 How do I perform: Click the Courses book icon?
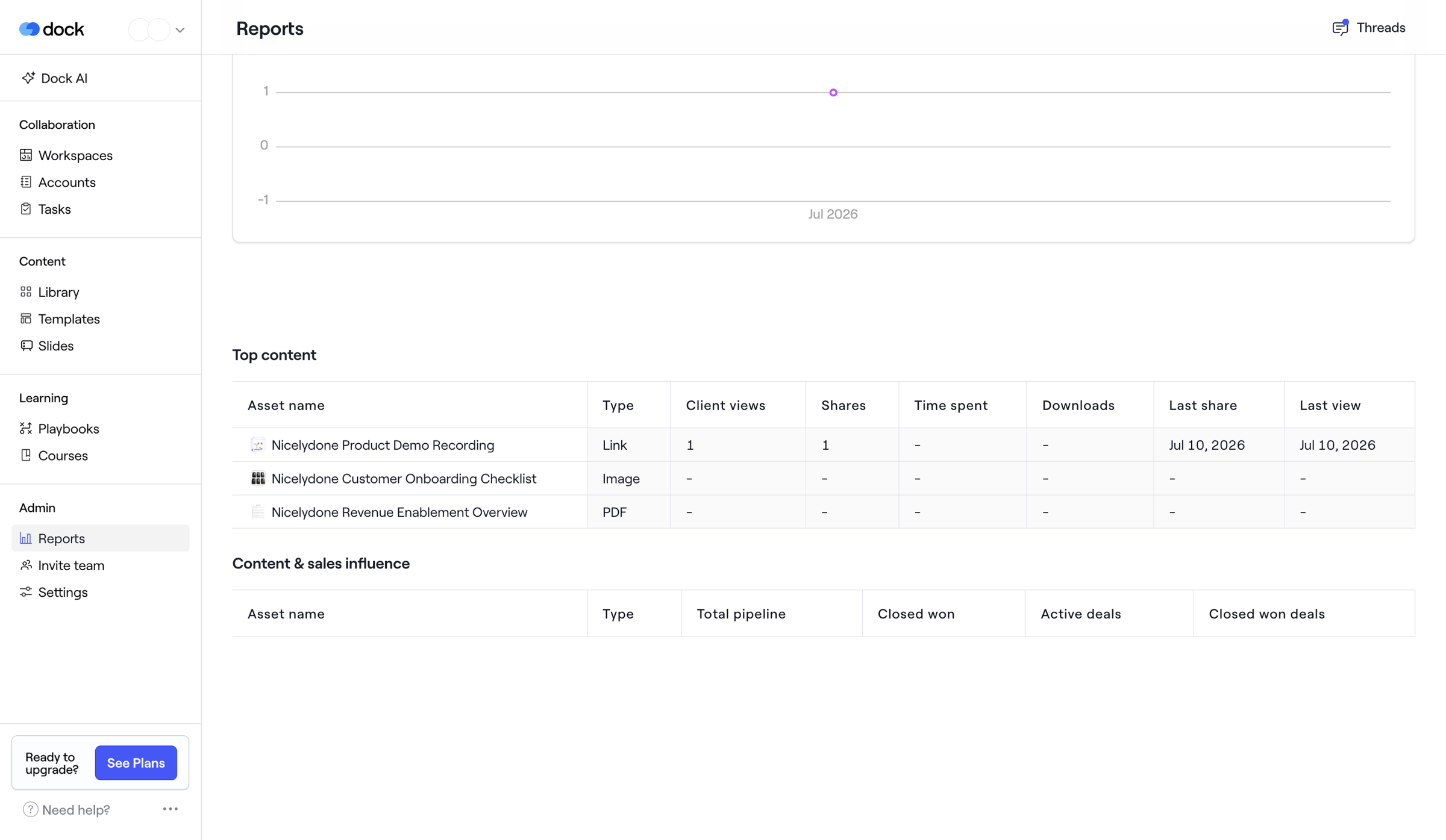tap(26, 455)
